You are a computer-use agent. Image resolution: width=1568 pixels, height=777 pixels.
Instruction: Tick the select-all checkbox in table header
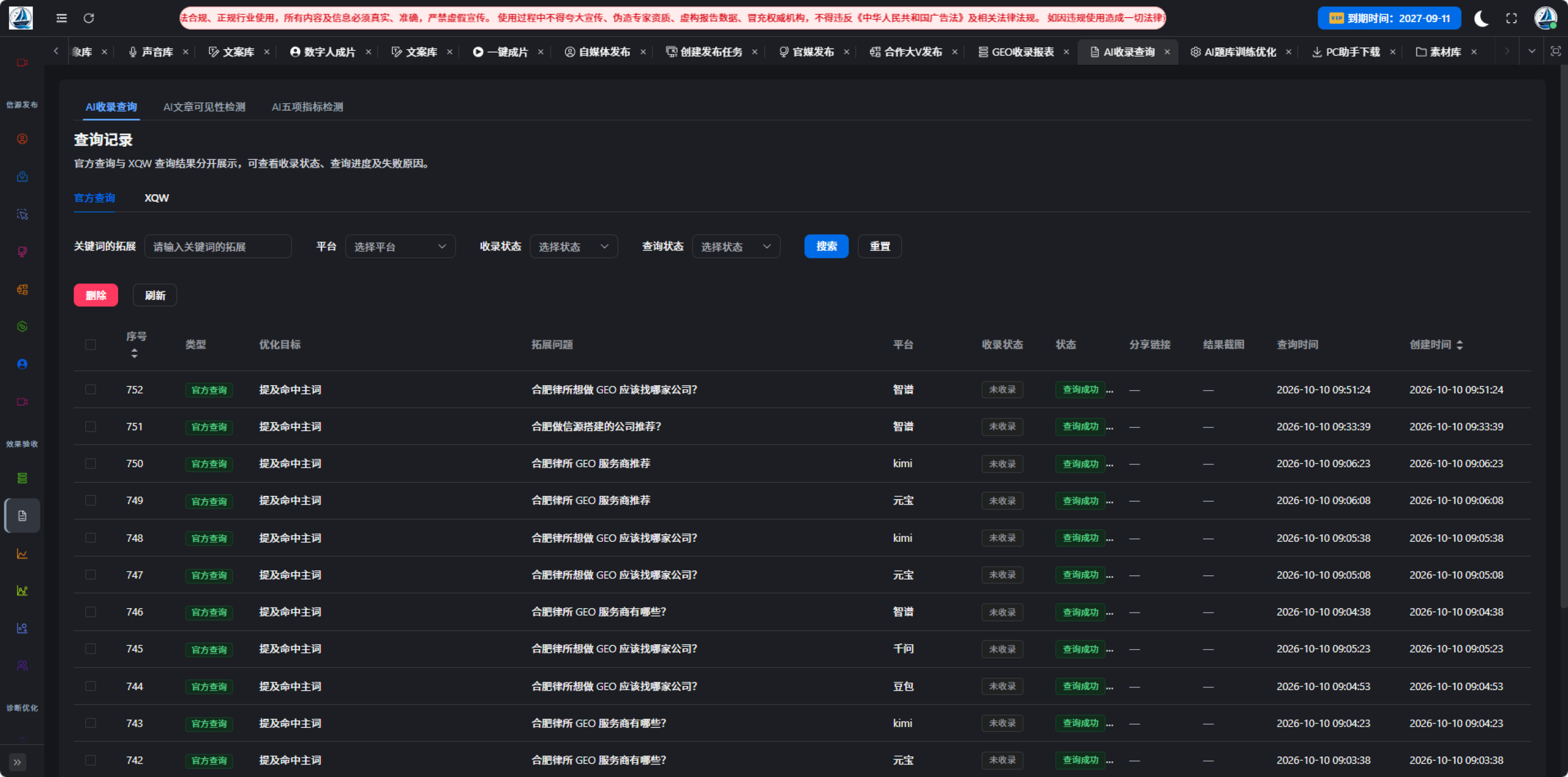point(91,344)
